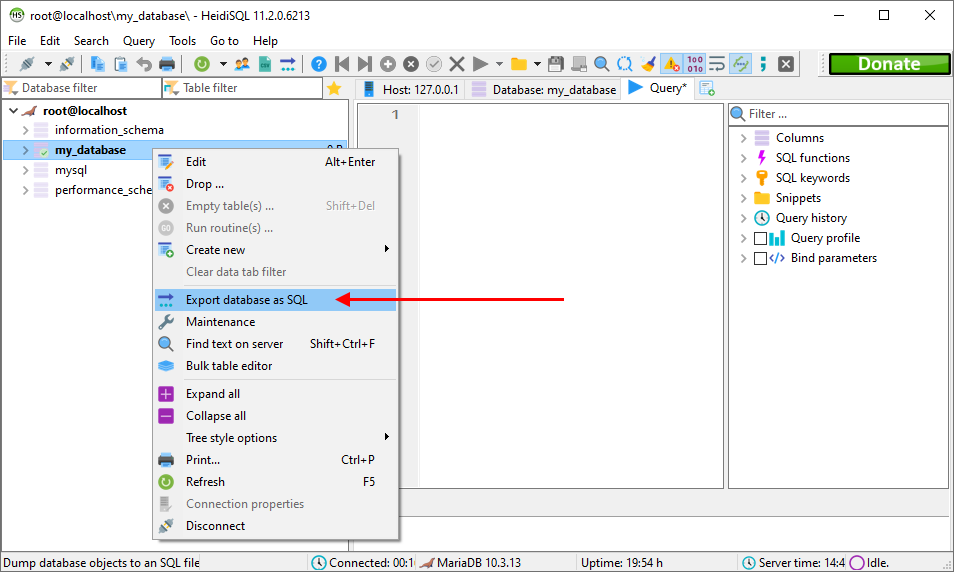
Task: Open the dropdown arrow next to Run query
Action: coord(499,64)
